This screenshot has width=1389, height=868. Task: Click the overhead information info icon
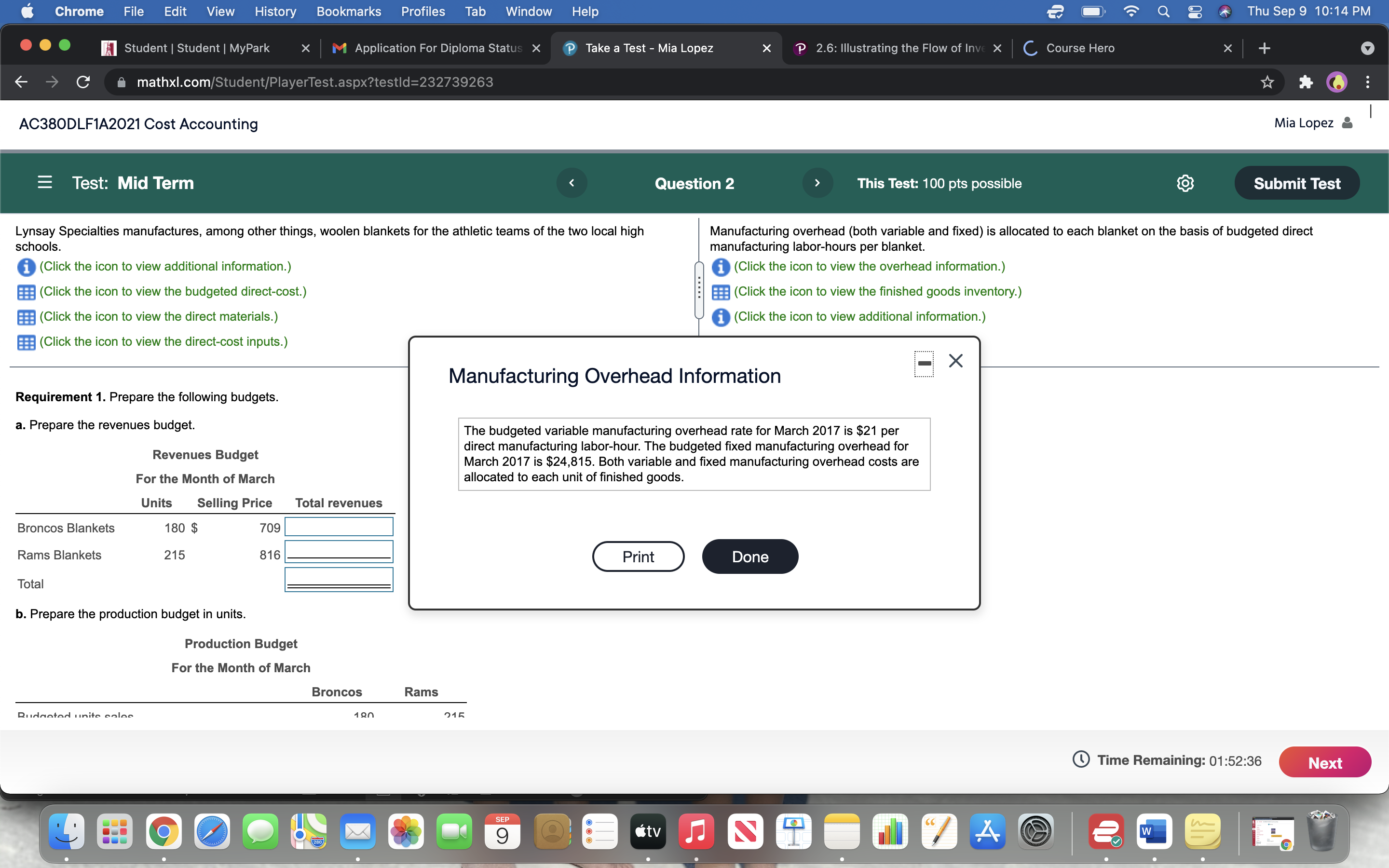tap(721, 266)
